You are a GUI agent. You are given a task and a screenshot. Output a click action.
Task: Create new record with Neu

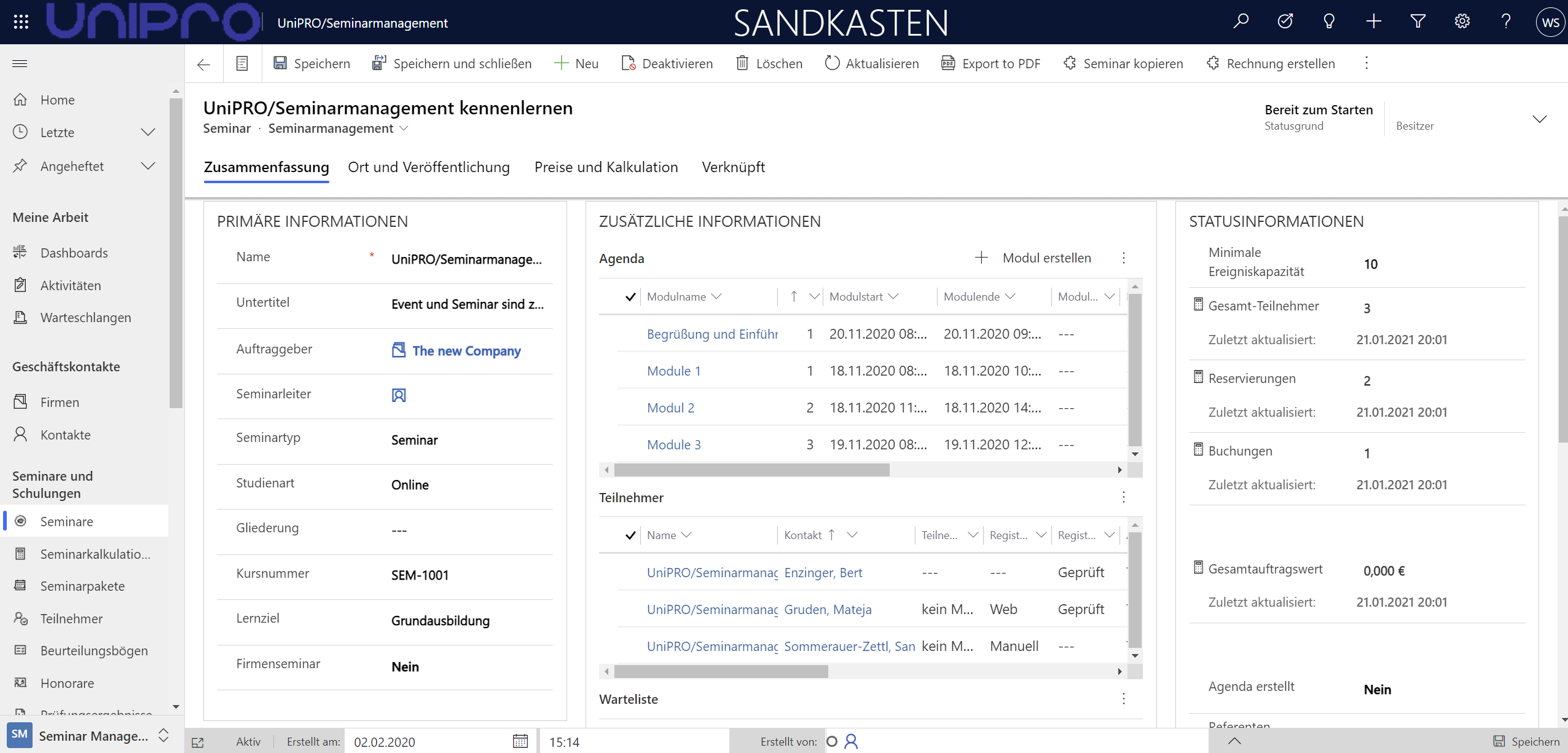(x=576, y=63)
